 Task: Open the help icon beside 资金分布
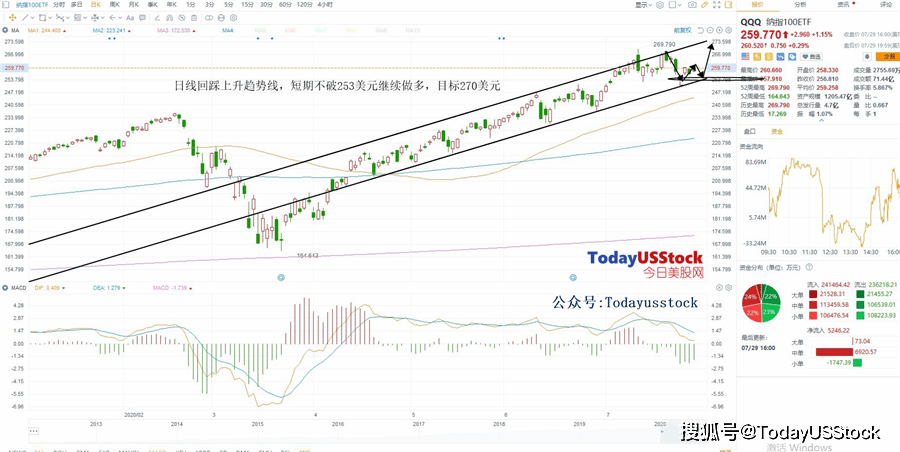(x=809, y=267)
